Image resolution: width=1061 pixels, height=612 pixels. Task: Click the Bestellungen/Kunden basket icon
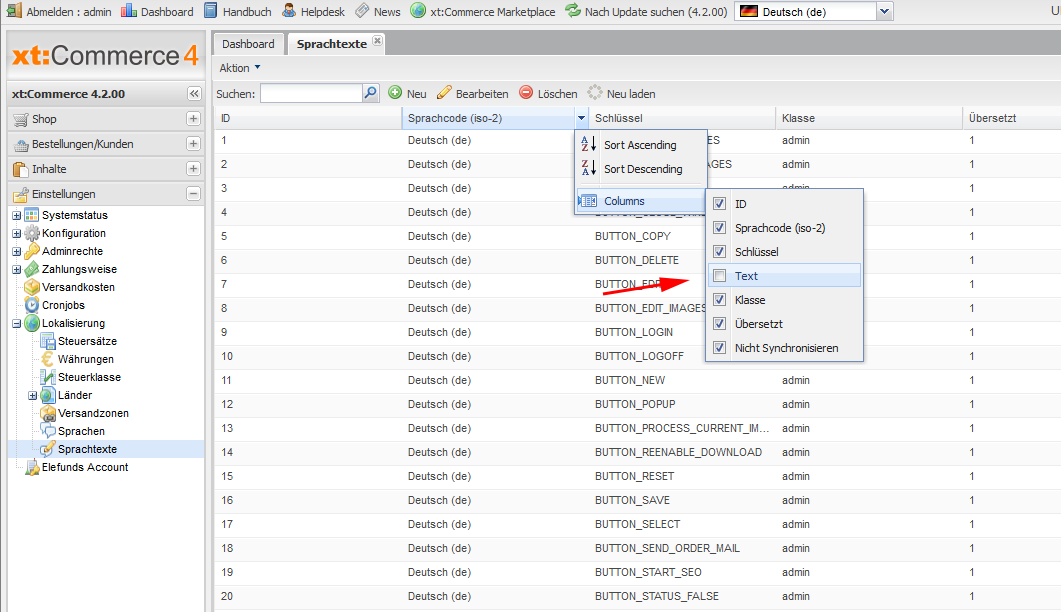click(21, 144)
